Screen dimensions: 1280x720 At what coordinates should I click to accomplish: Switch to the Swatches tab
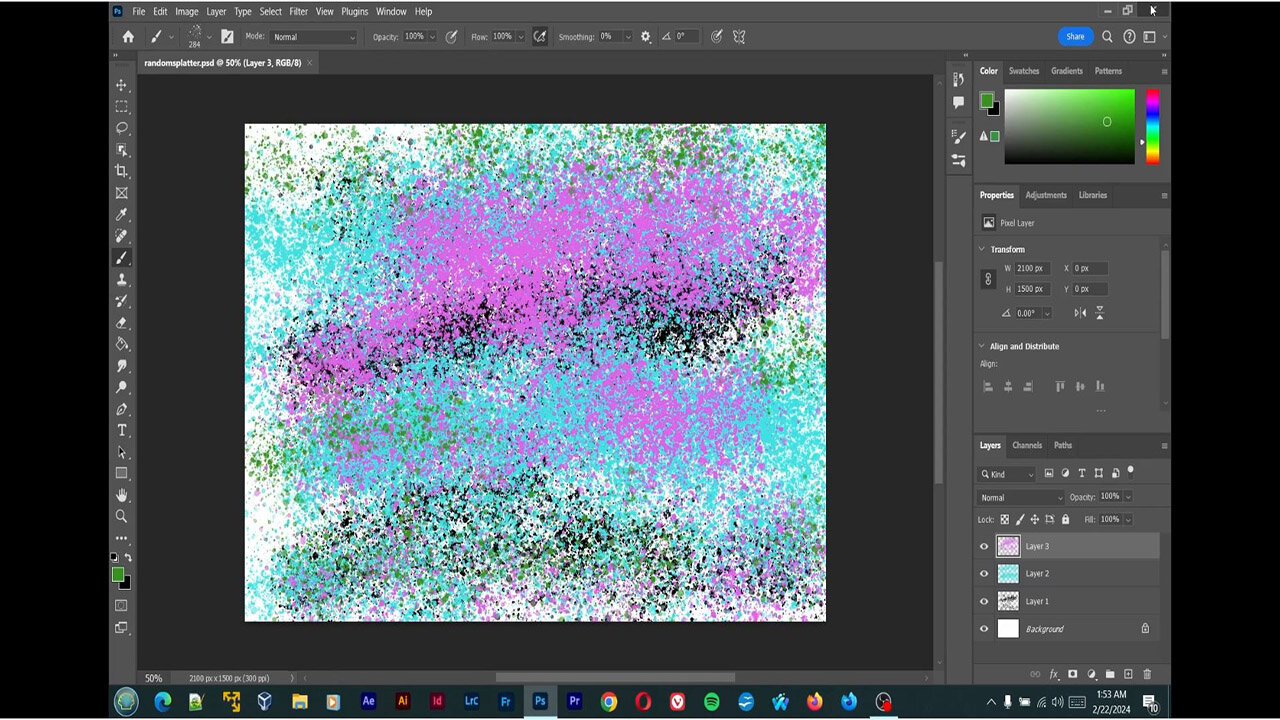coord(1024,71)
